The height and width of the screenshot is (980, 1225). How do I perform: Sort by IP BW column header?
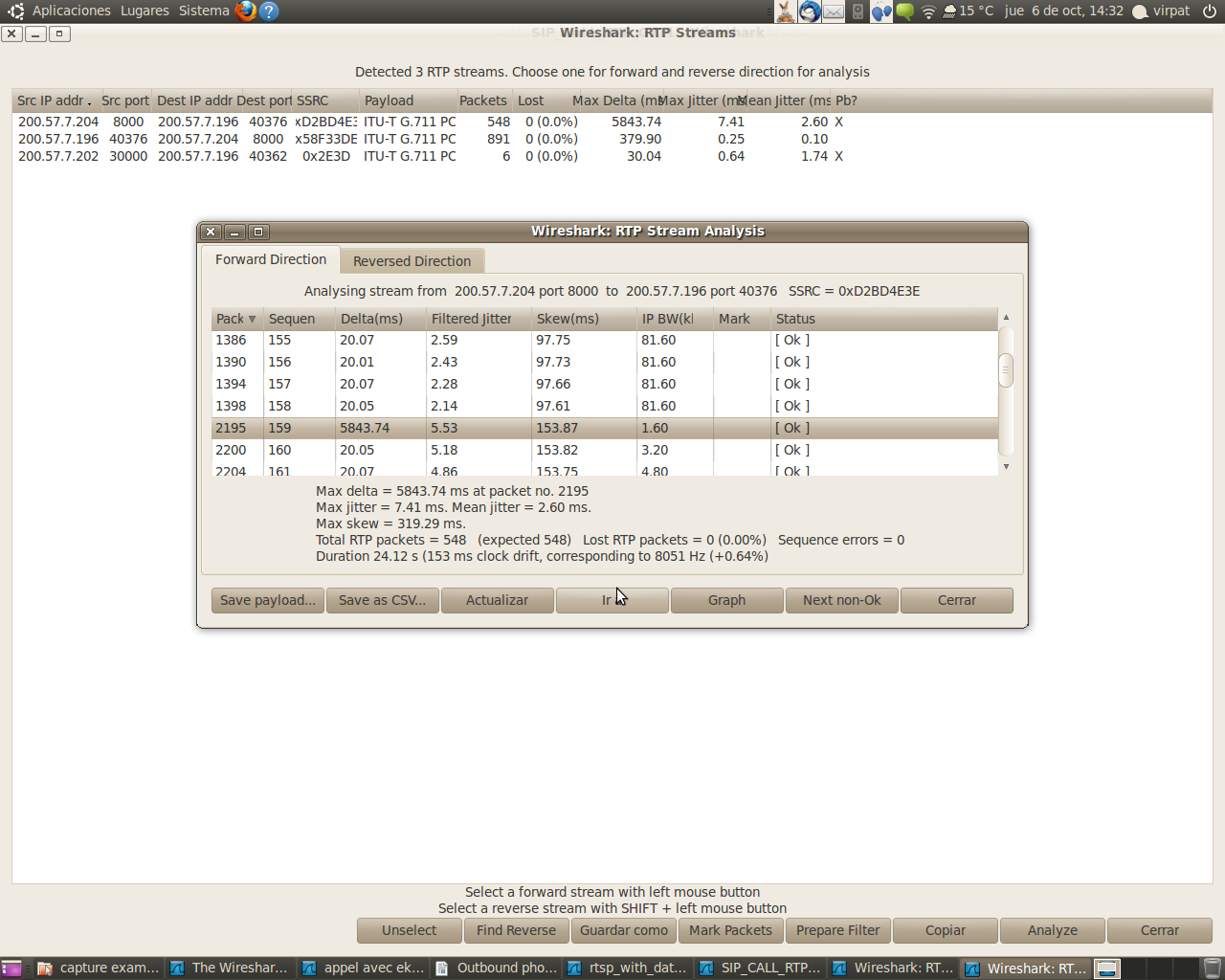click(675, 319)
